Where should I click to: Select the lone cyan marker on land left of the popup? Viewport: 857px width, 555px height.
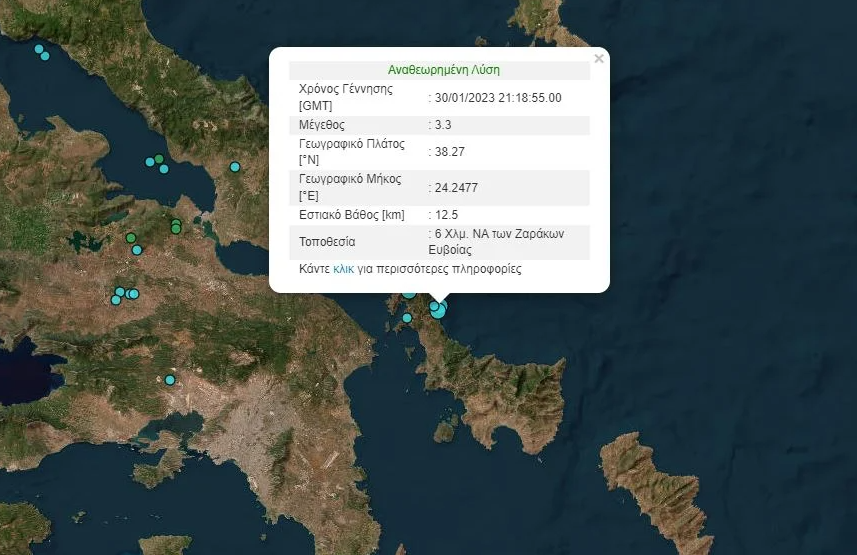tap(235, 167)
